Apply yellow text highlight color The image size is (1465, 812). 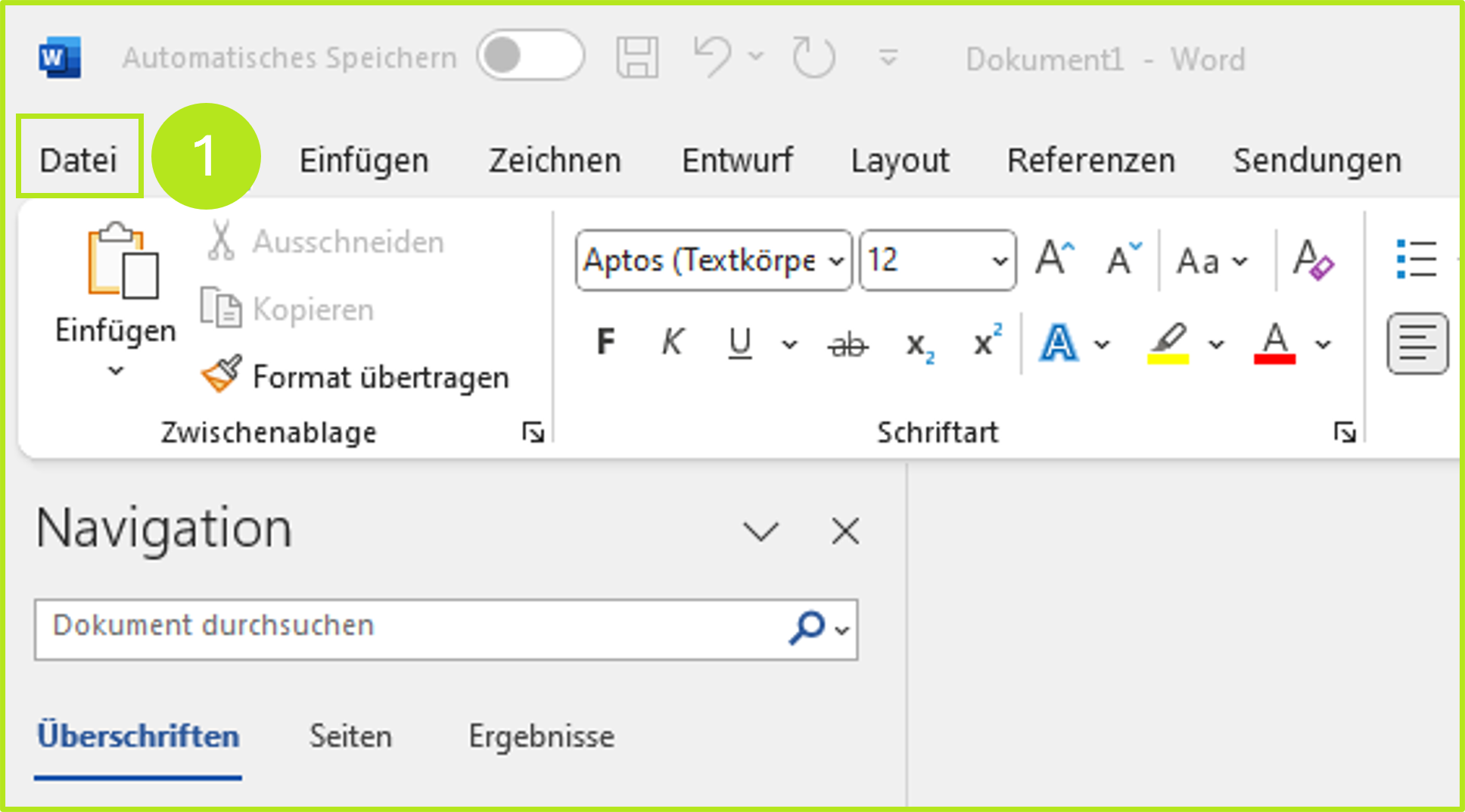click(x=1169, y=342)
